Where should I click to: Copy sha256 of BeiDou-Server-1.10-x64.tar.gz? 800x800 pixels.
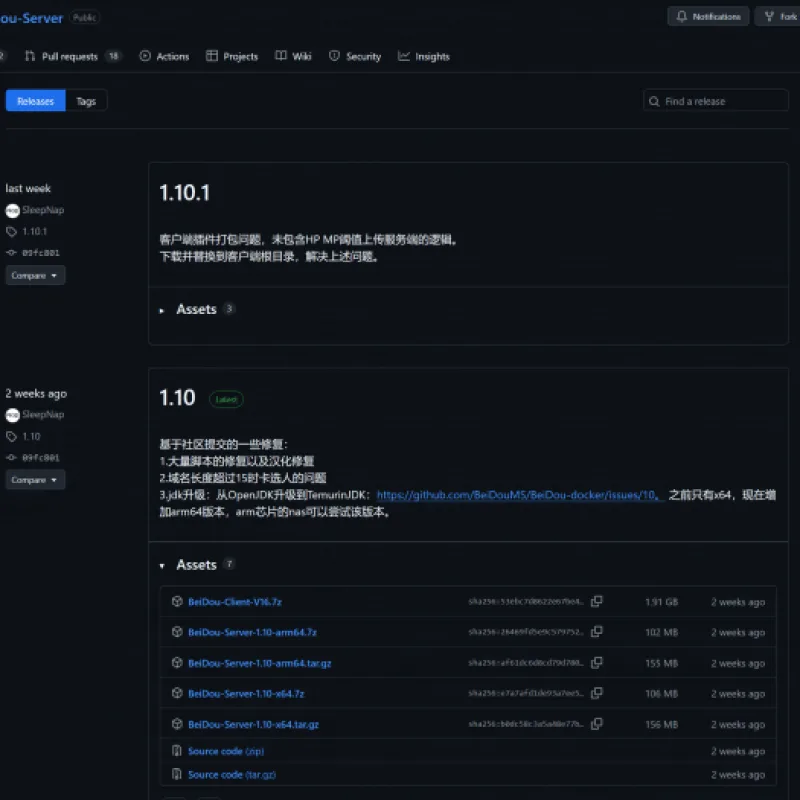[596, 724]
